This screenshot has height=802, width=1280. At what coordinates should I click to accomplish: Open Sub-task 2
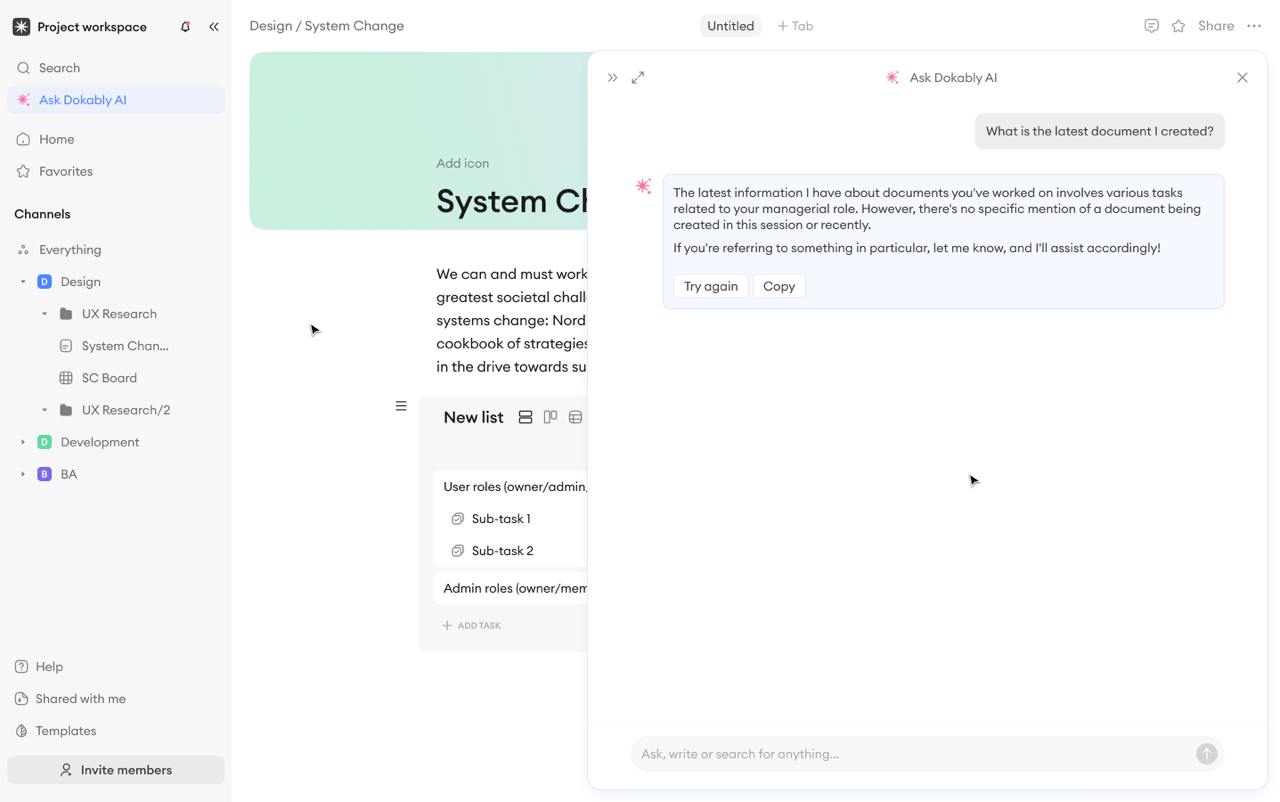click(502, 551)
